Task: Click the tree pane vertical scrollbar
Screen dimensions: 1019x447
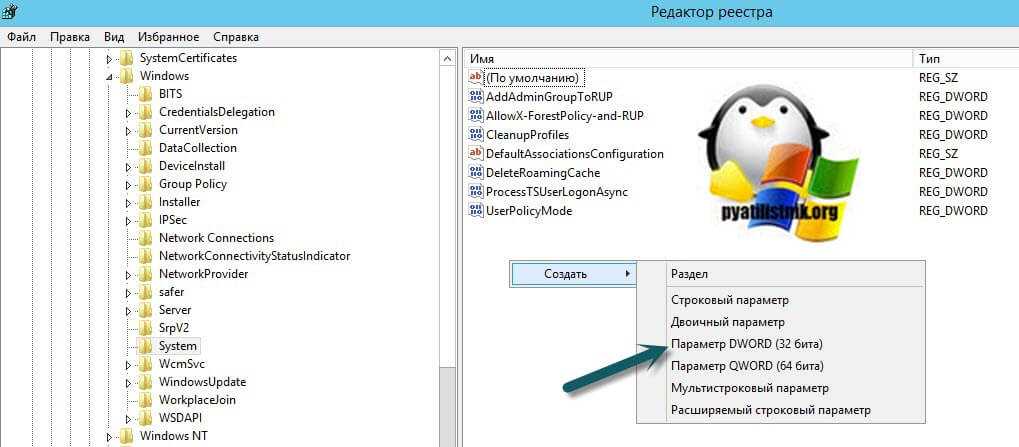Action: tap(447, 250)
